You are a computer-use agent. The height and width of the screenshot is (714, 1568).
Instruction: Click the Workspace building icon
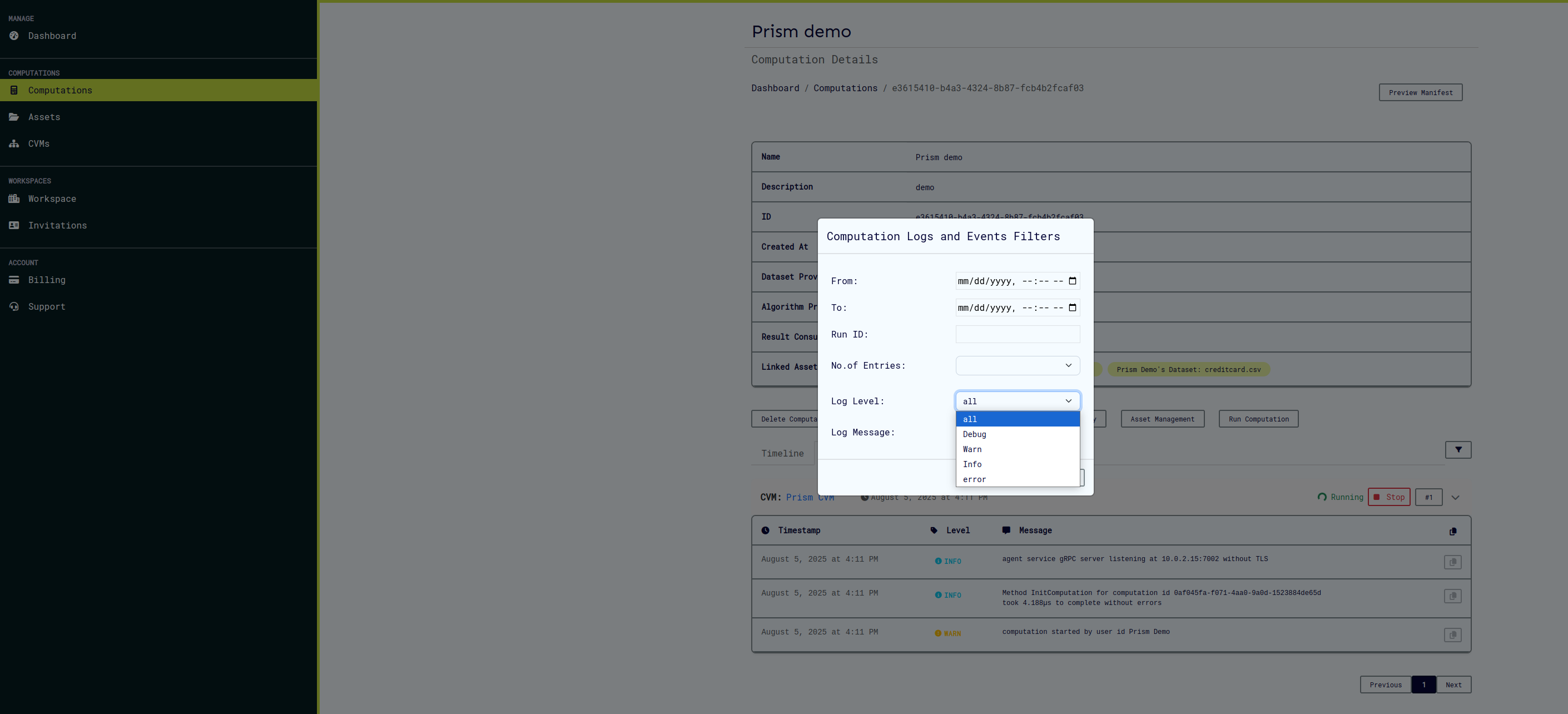pos(14,199)
